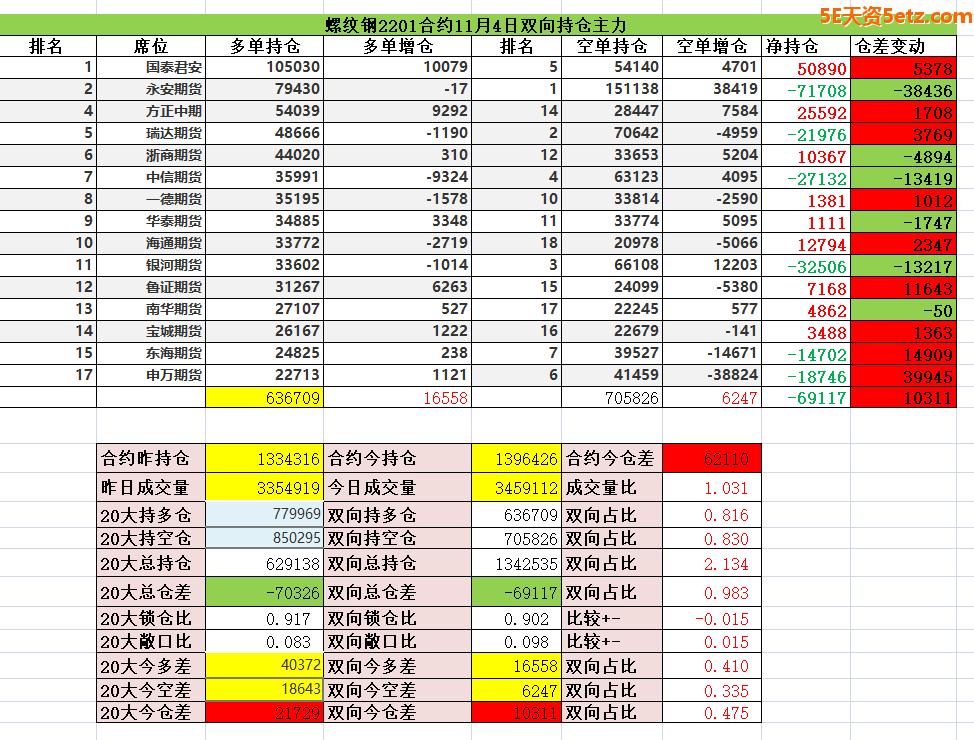974x740 pixels.
Task: Select yellow cell 1396426
Action: point(516,459)
